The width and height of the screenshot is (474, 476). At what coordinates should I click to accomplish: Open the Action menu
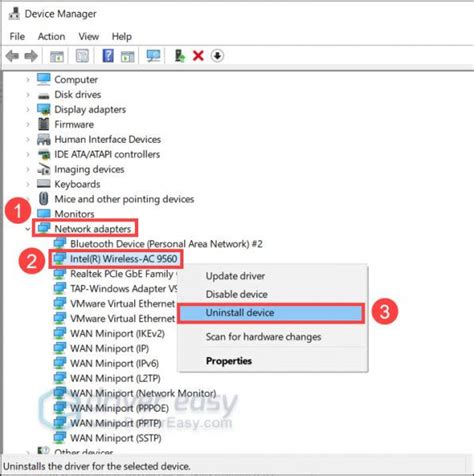(51, 36)
